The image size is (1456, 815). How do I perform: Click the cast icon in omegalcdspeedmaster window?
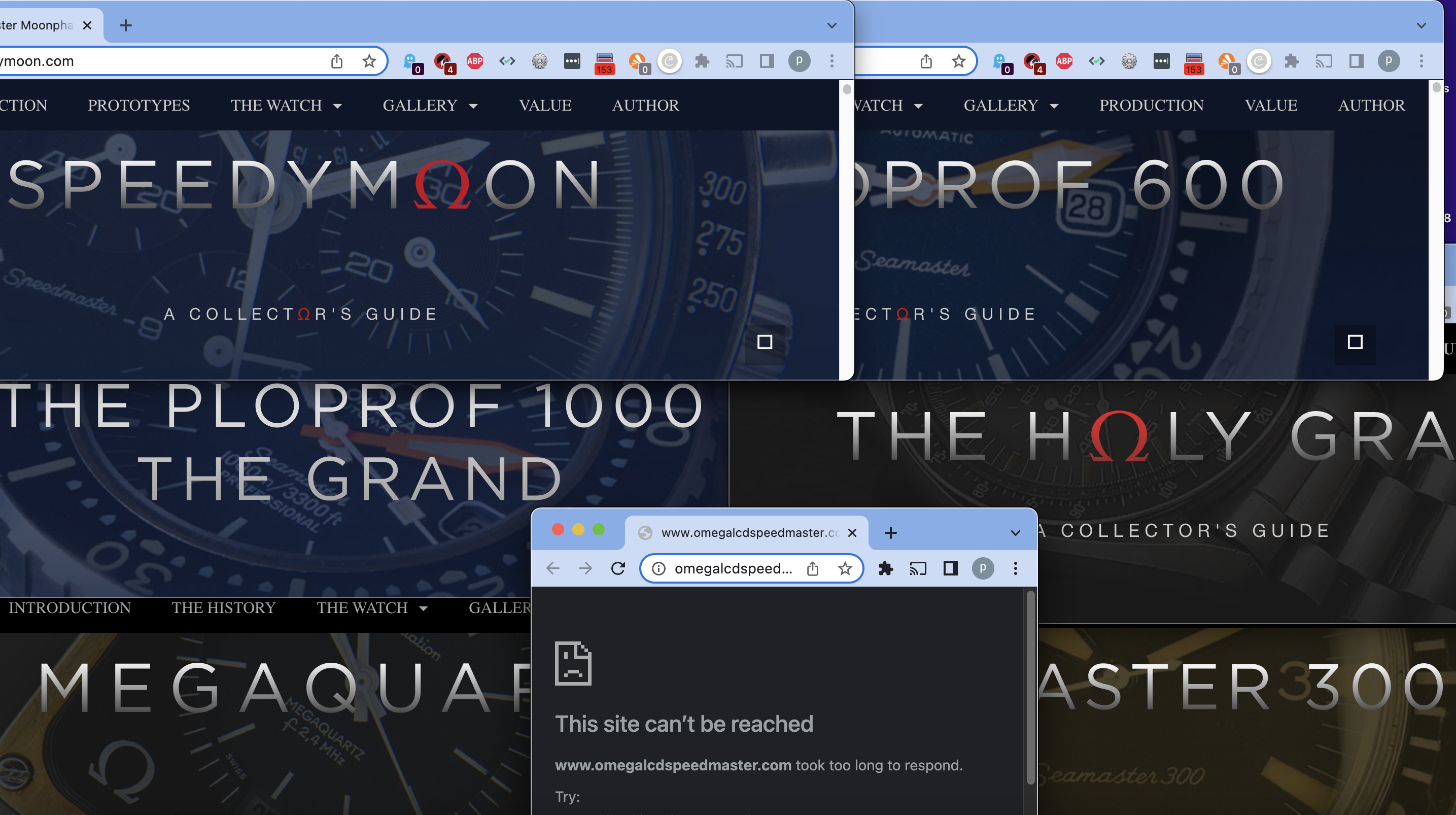pyautogui.click(x=917, y=568)
